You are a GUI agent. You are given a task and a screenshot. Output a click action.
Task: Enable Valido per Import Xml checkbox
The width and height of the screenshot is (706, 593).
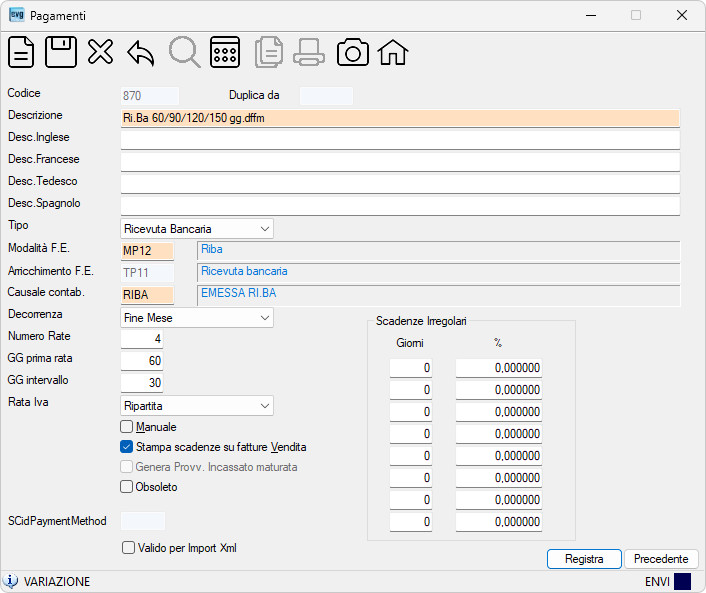[128, 548]
